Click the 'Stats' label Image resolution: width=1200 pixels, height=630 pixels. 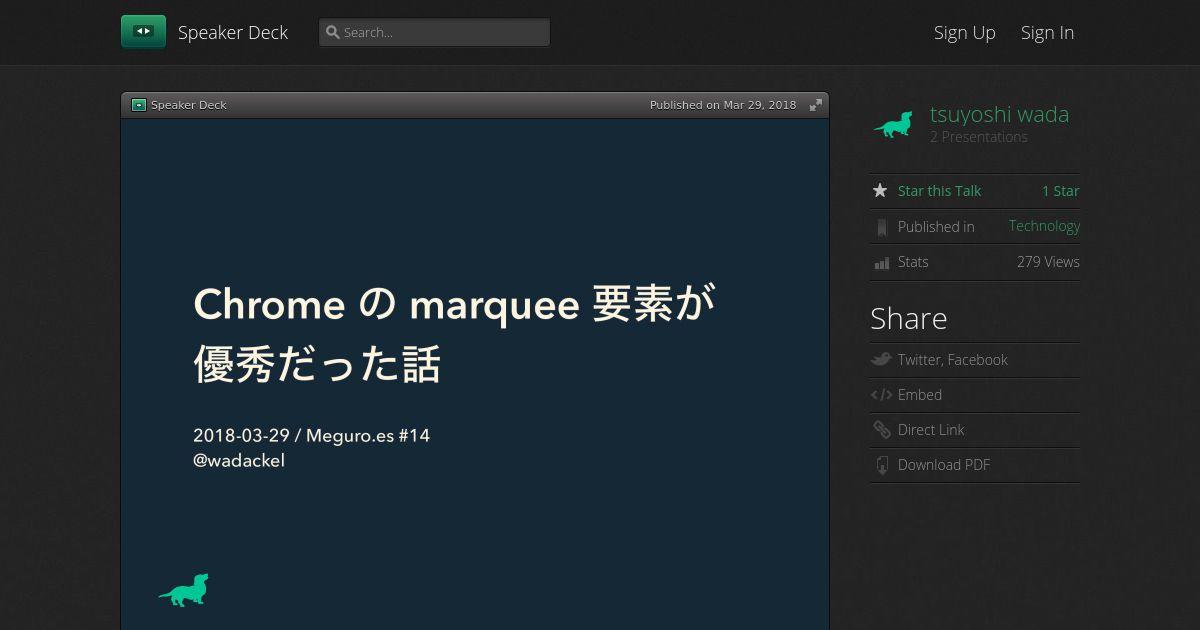coord(913,262)
